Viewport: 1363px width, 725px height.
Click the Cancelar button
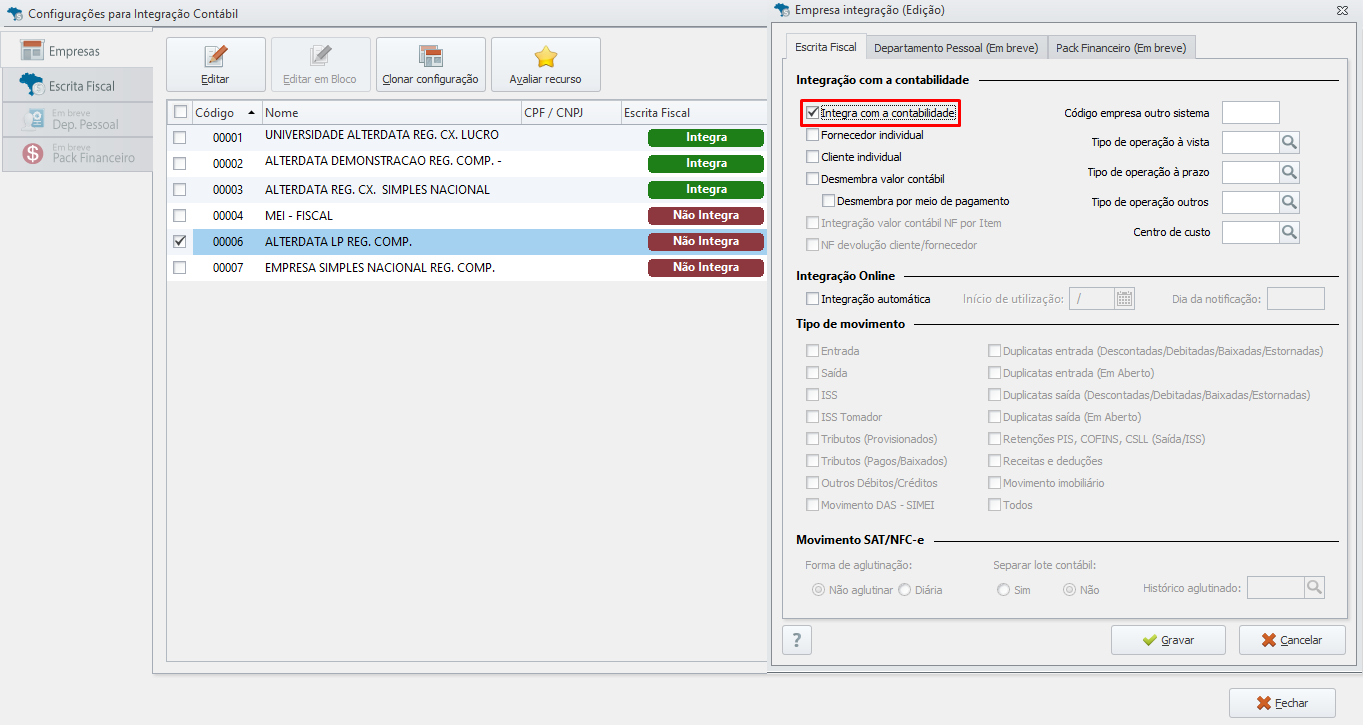tap(1292, 640)
